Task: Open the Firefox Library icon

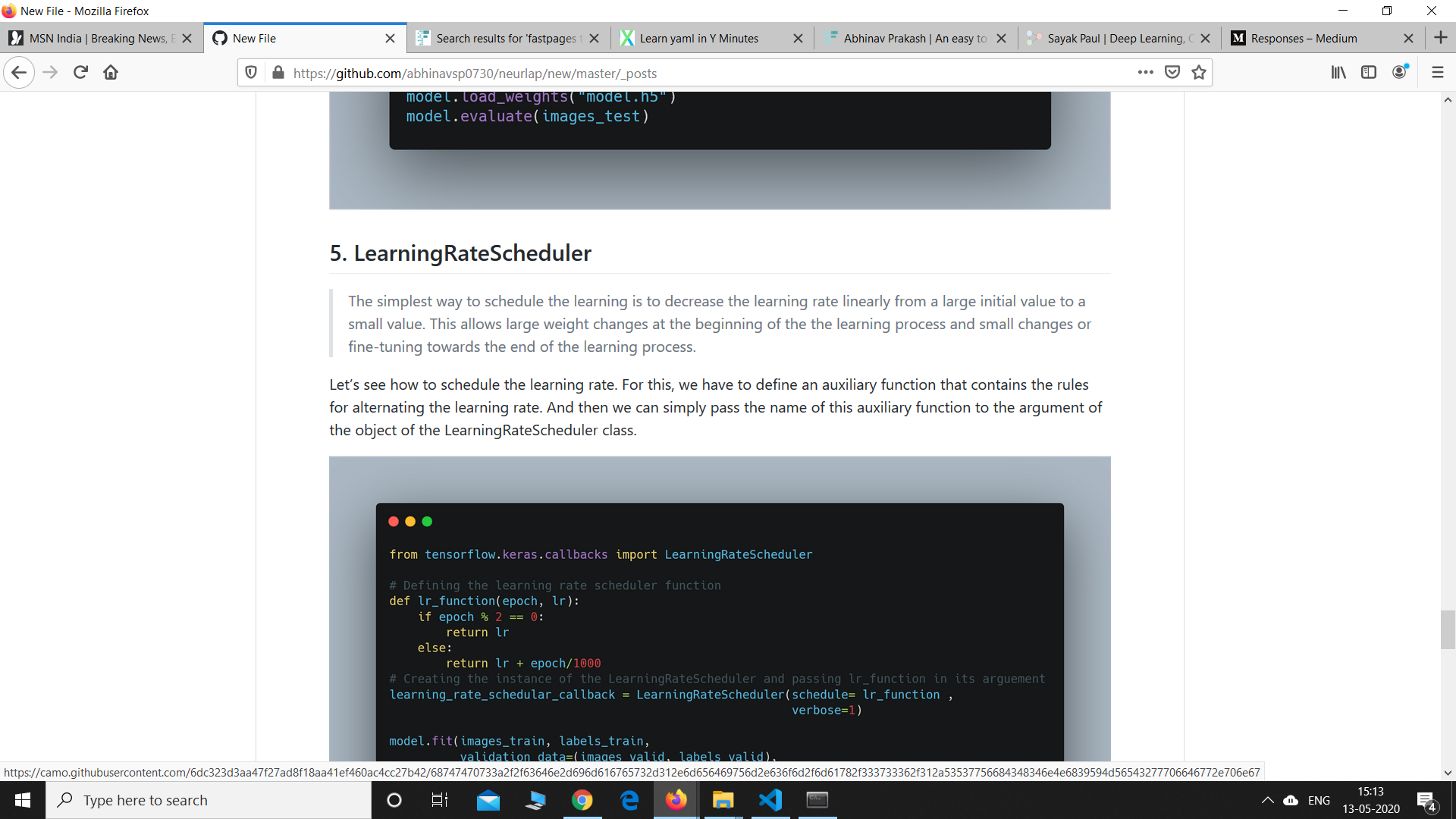Action: coord(1338,73)
